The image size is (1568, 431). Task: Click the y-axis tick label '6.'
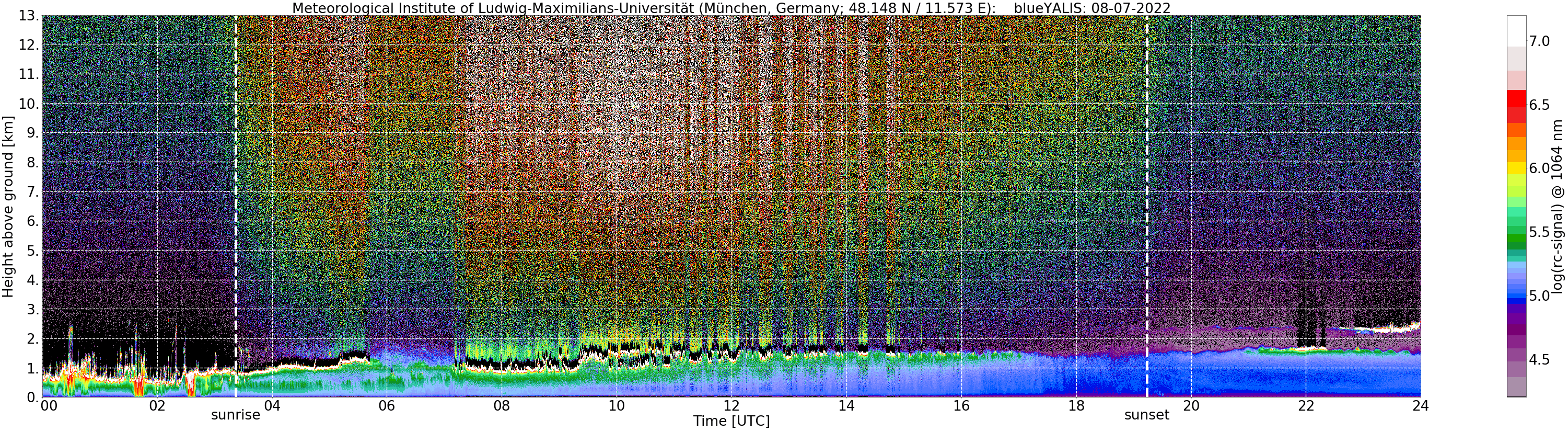[x=33, y=221]
